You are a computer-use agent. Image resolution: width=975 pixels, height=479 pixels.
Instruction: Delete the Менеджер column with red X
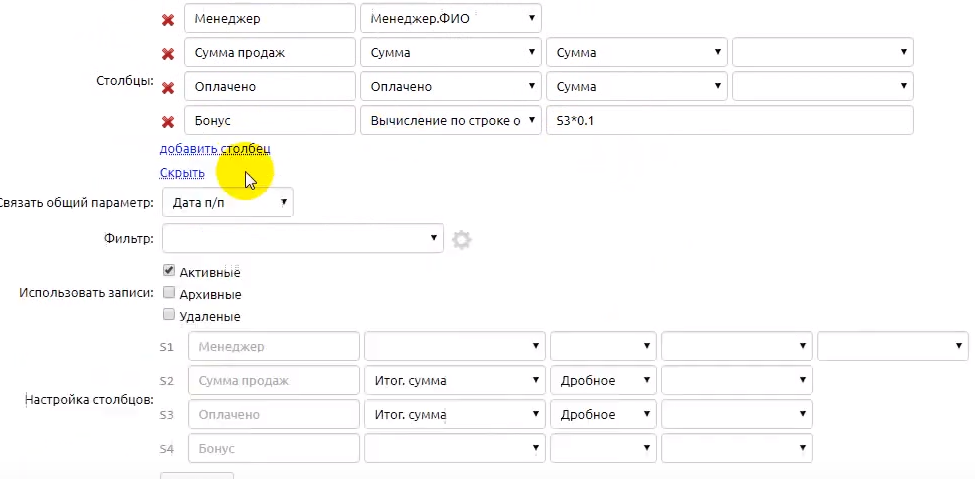[x=168, y=19]
